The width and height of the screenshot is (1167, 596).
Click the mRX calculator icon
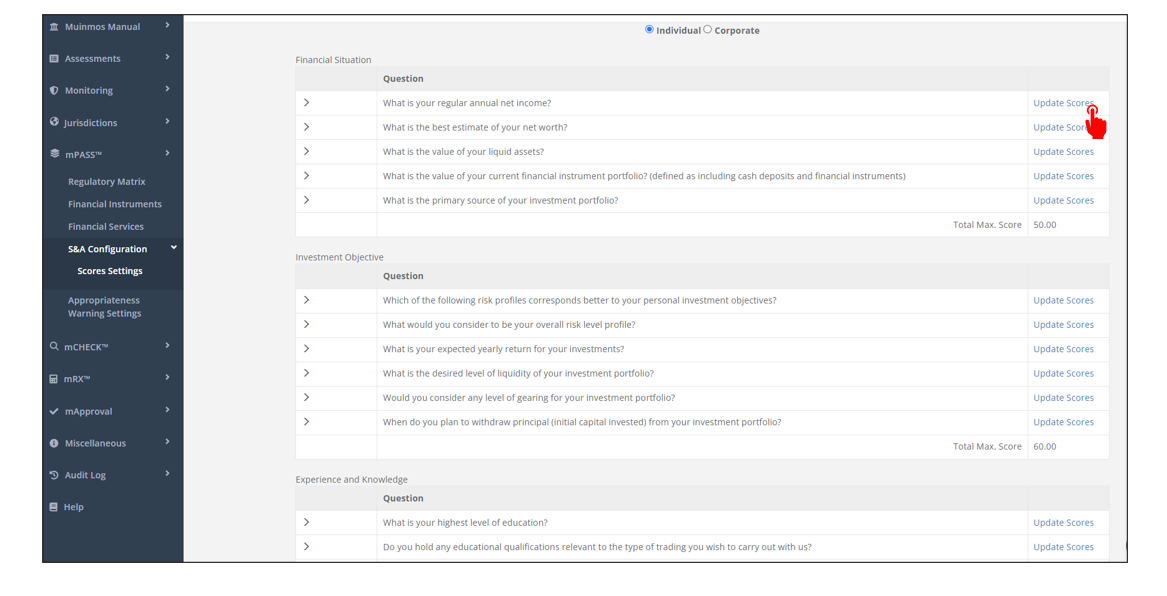(54, 379)
